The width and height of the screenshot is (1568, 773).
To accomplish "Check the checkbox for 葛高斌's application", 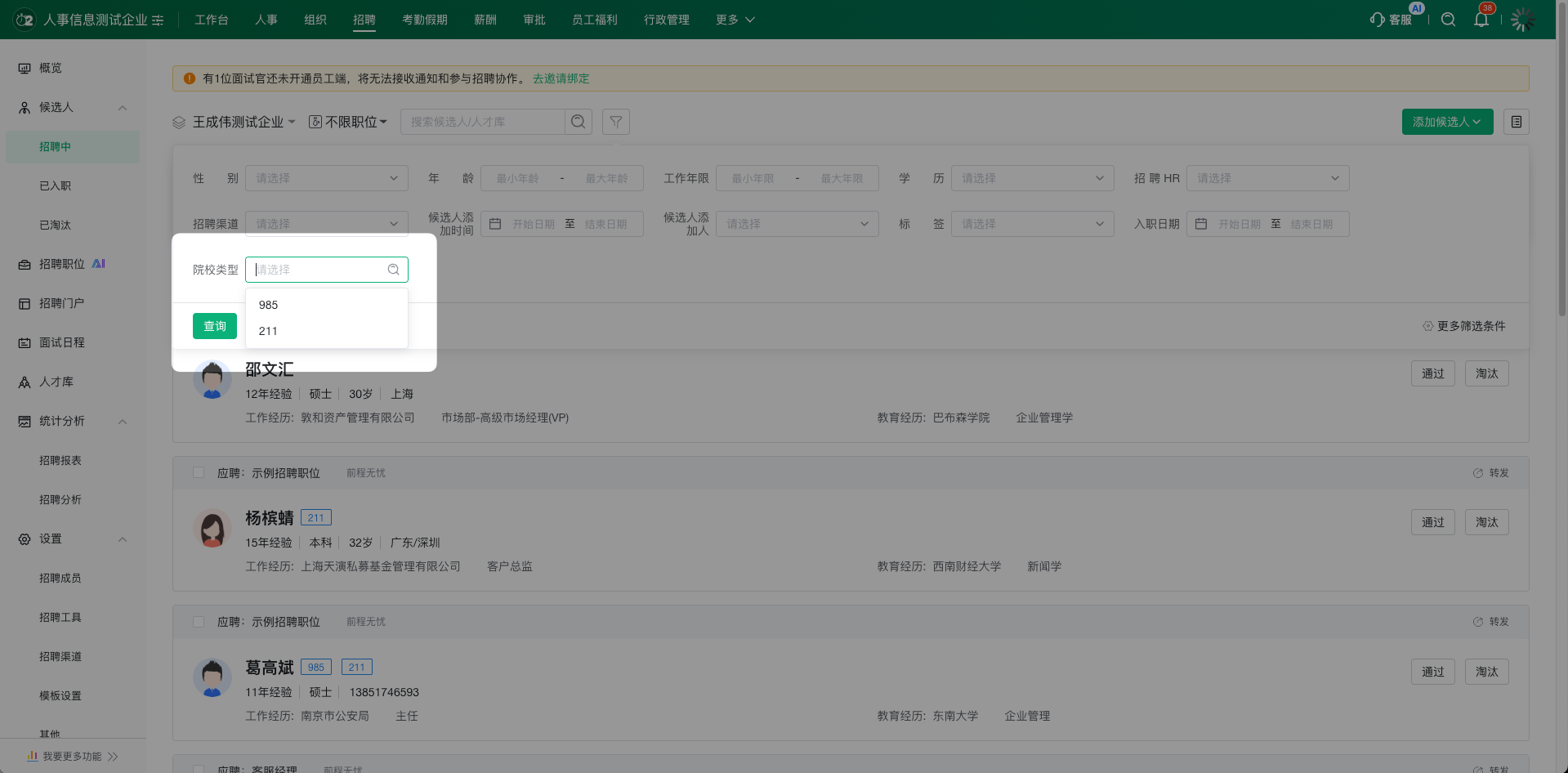I will click(199, 622).
